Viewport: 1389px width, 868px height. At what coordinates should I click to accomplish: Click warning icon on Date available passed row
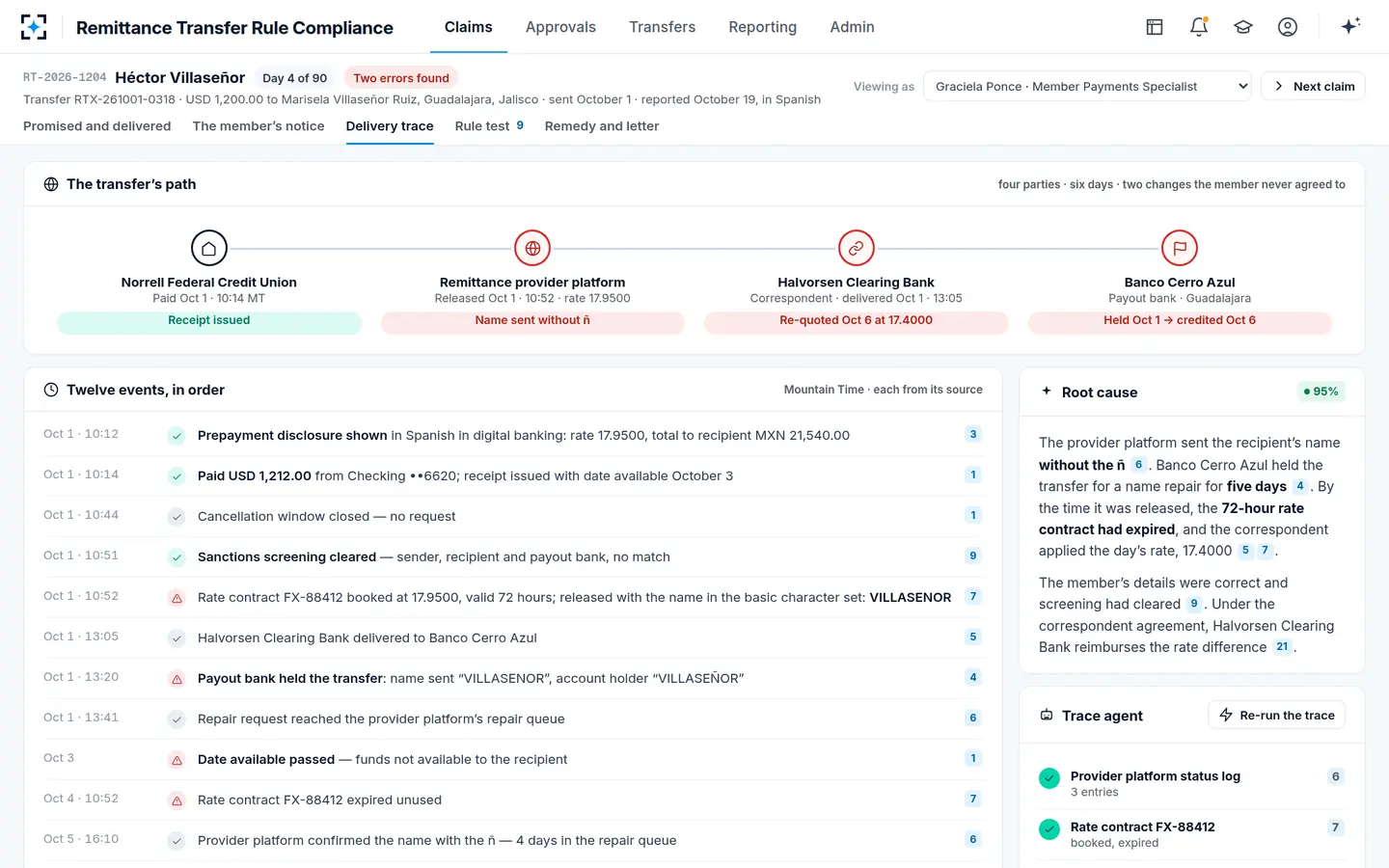(x=177, y=760)
